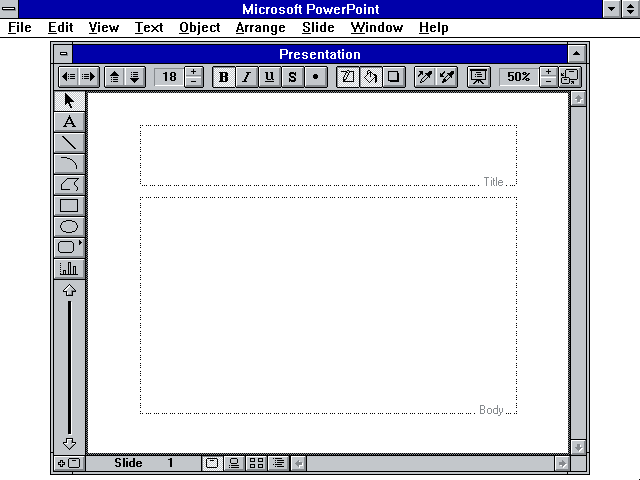This screenshot has height=480, width=640.
Task: Click inside the Body placeholder
Action: click(328, 305)
